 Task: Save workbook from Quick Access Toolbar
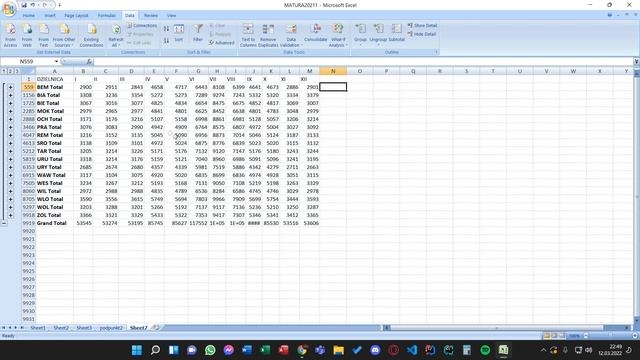point(24,5)
